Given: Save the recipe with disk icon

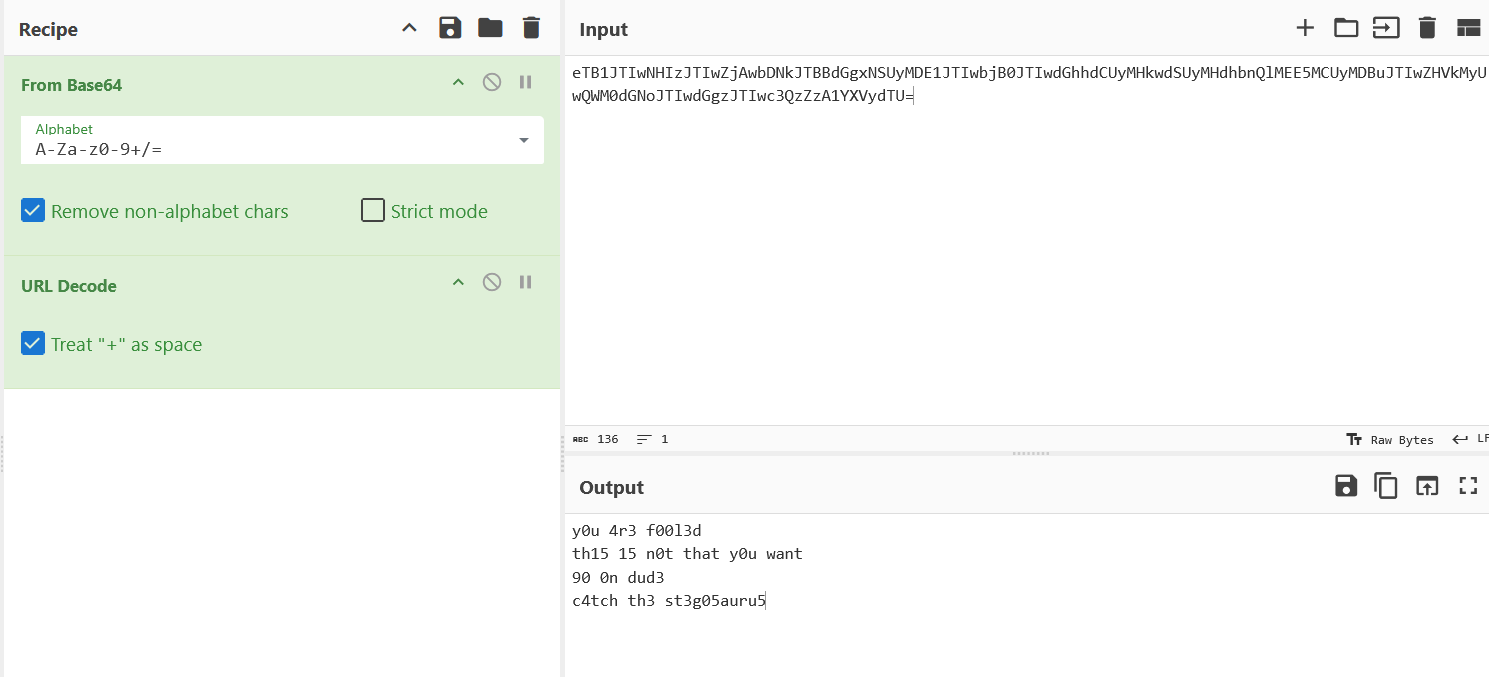Looking at the screenshot, I should pyautogui.click(x=450, y=28).
